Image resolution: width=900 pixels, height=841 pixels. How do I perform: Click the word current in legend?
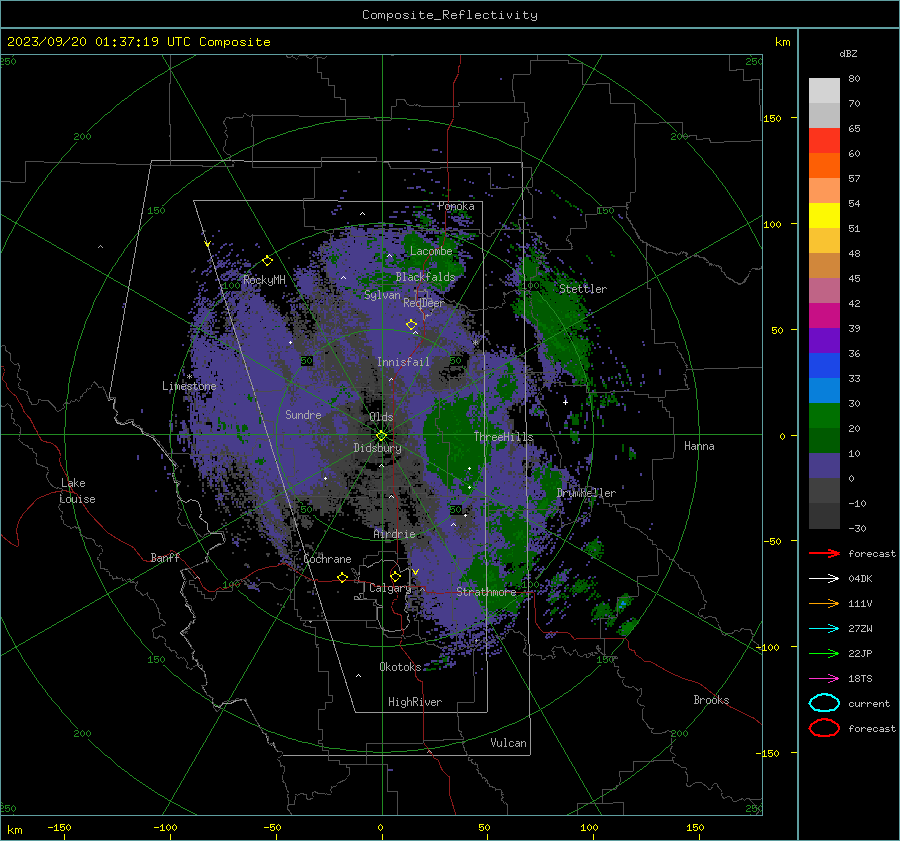coord(869,704)
